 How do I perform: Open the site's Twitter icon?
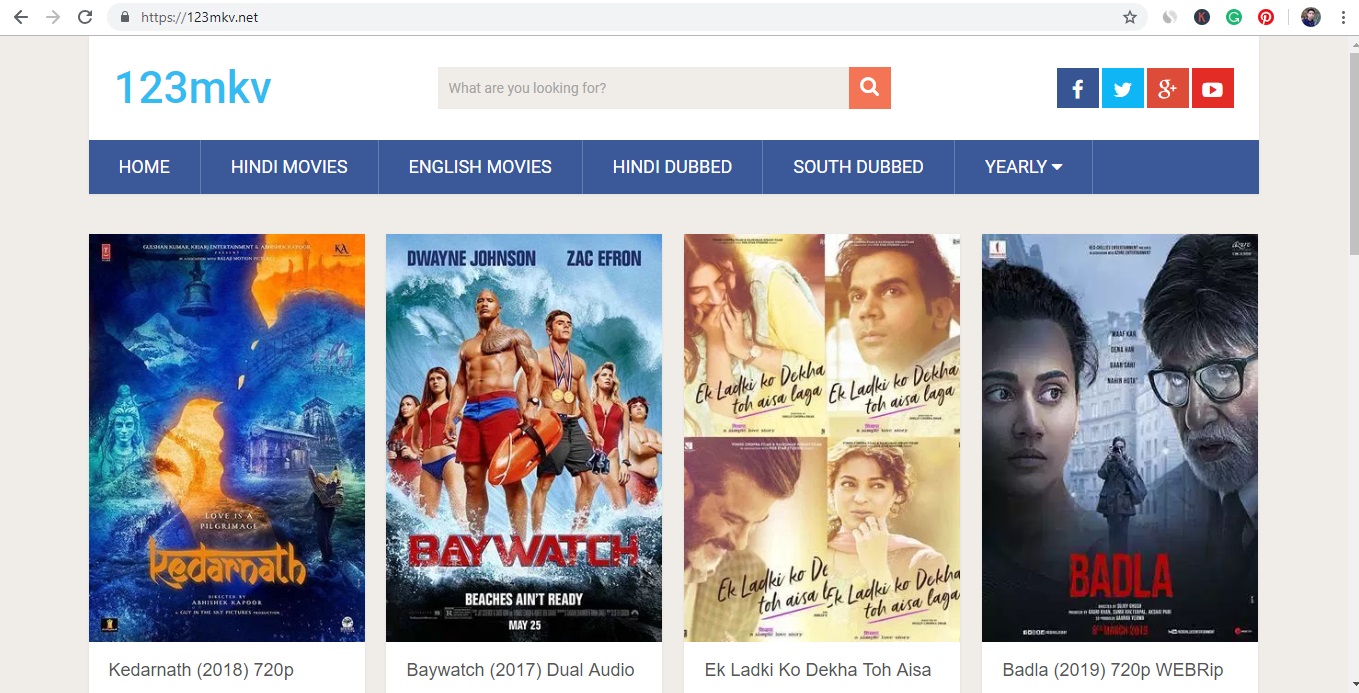pos(1123,88)
